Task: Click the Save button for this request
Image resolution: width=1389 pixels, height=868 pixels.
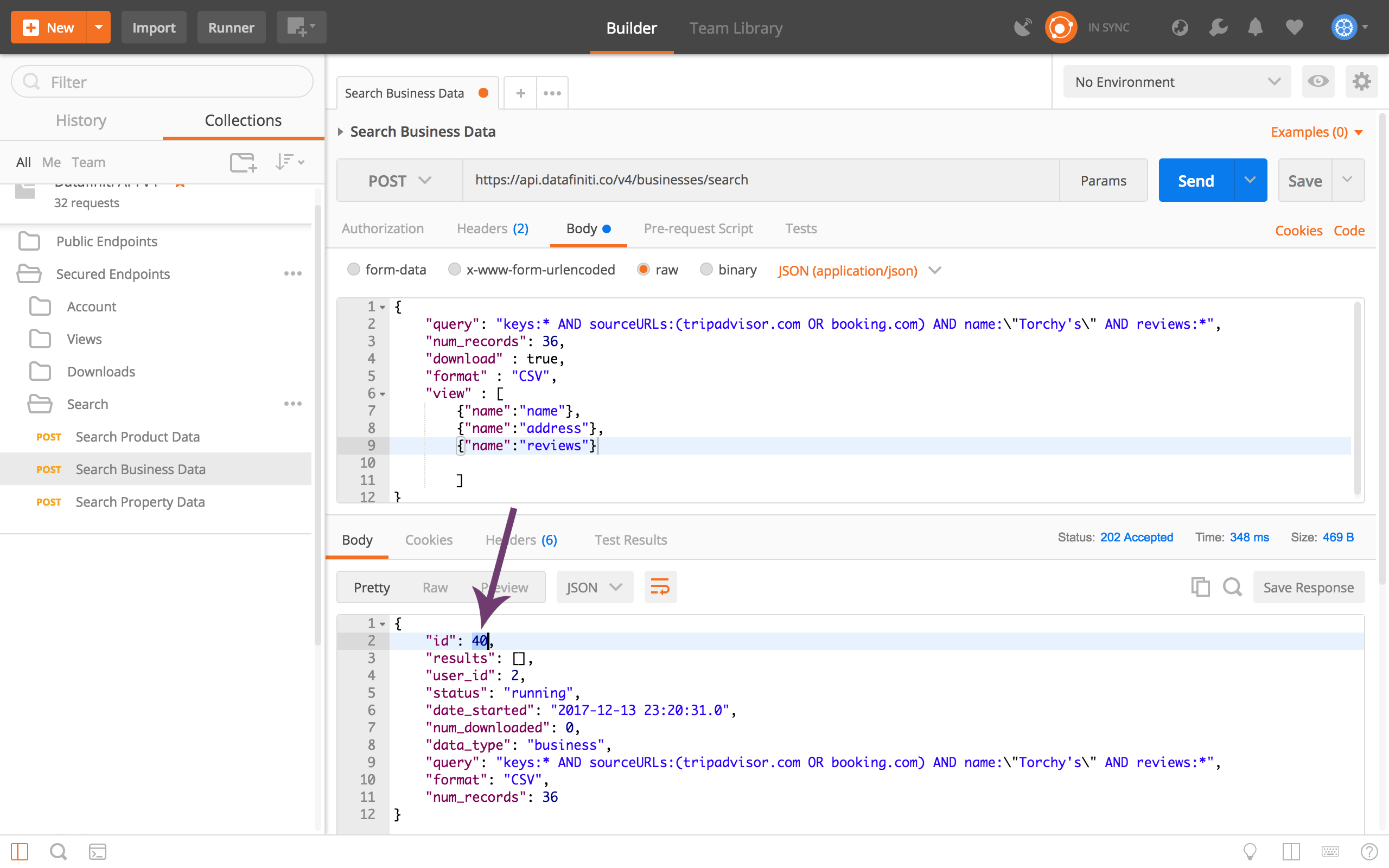Action: 1304,180
